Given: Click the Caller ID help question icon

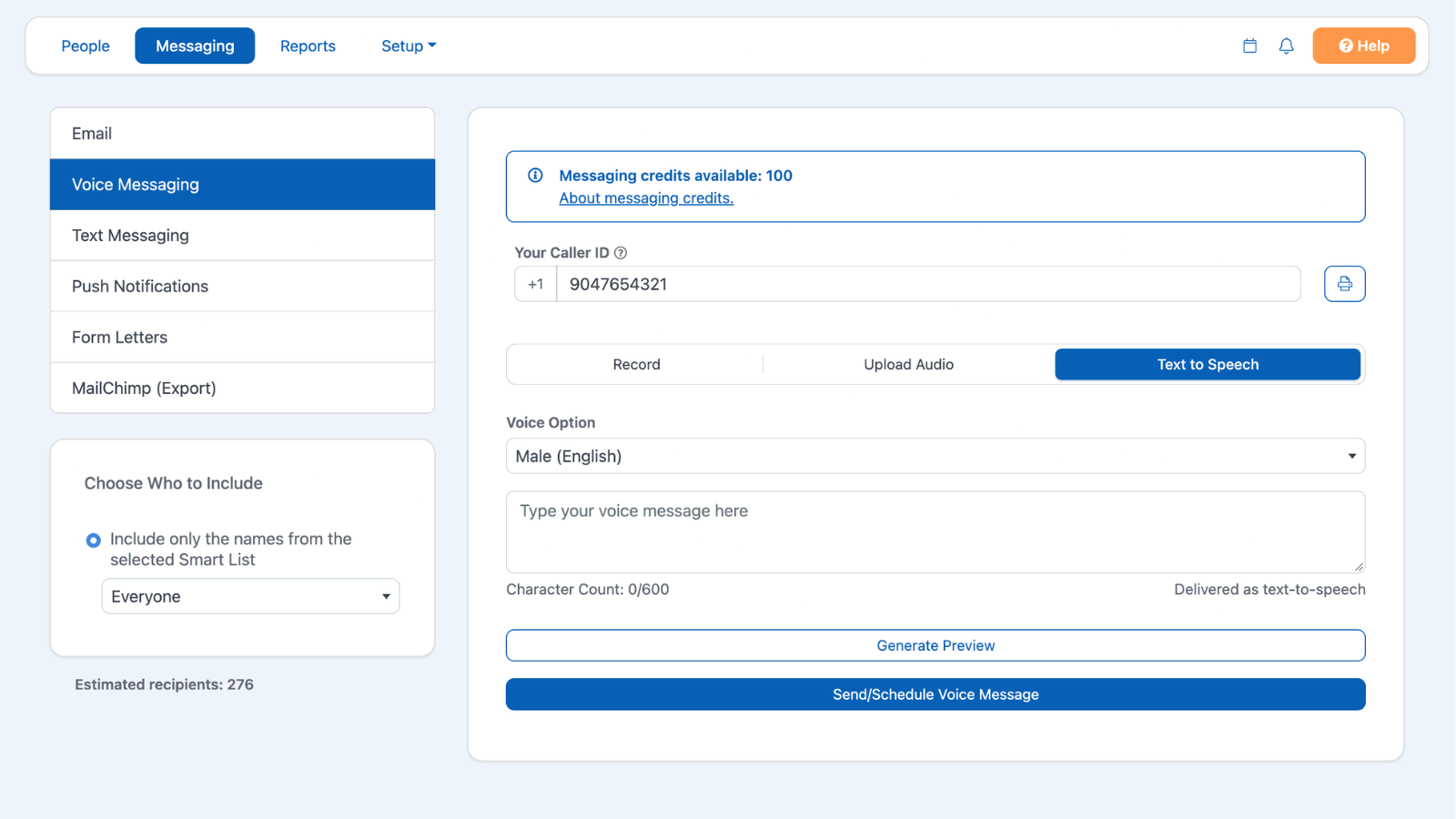Looking at the screenshot, I should 621,253.
